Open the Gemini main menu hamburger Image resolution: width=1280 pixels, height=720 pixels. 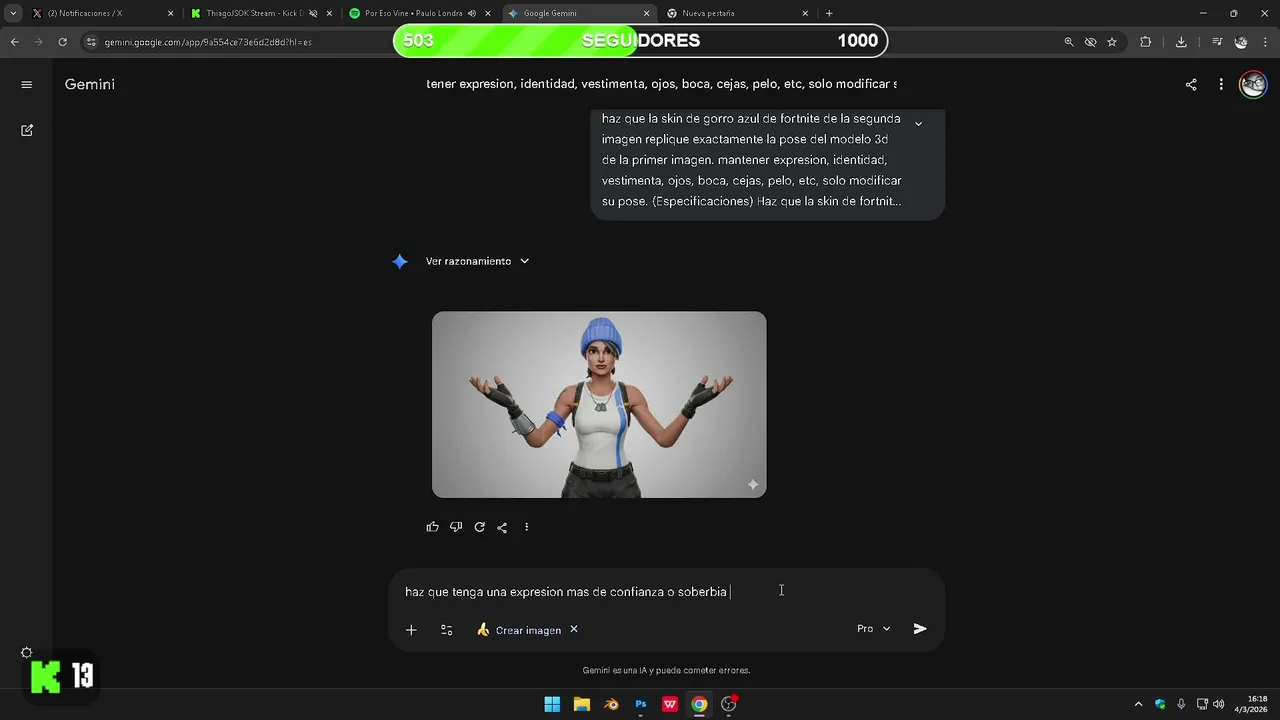point(27,84)
